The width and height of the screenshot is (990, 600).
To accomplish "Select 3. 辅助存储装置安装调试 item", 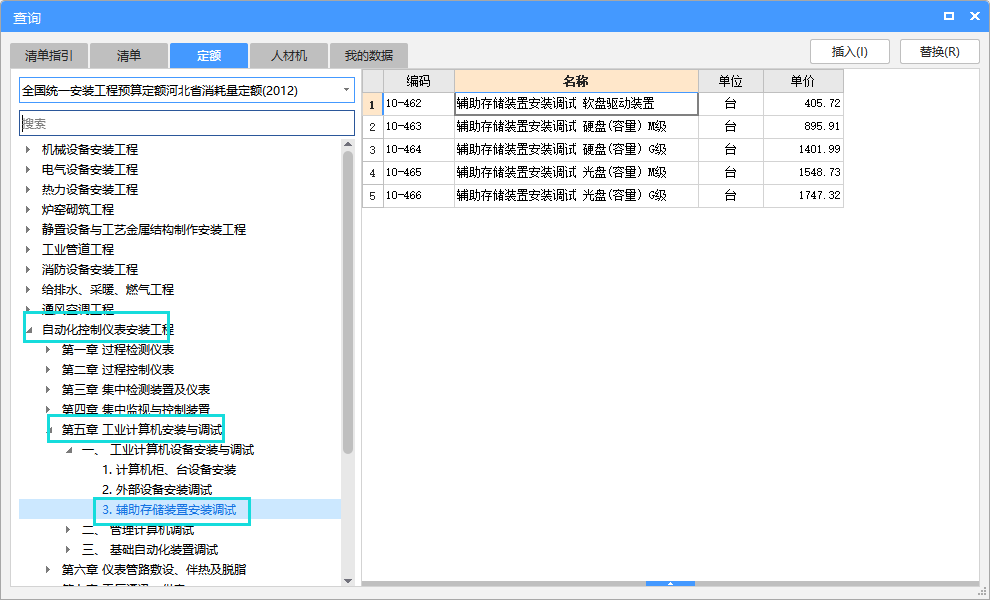I will [169, 510].
